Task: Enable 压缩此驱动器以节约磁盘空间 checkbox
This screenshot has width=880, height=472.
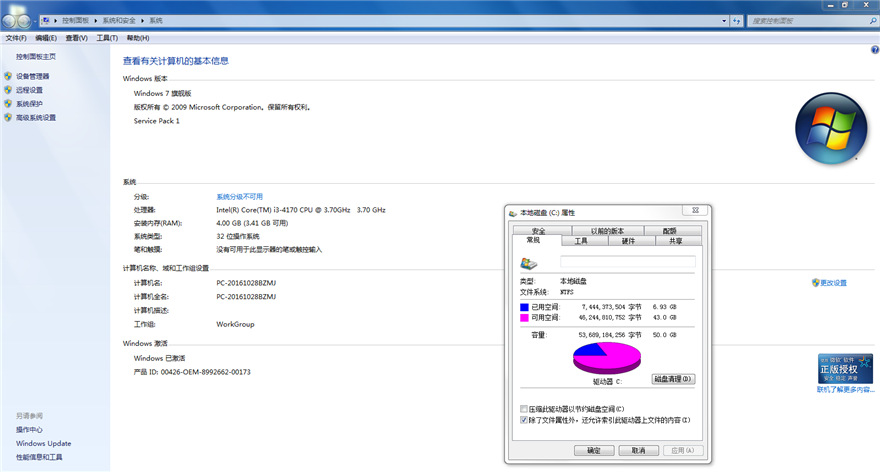Action: (x=525, y=409)
